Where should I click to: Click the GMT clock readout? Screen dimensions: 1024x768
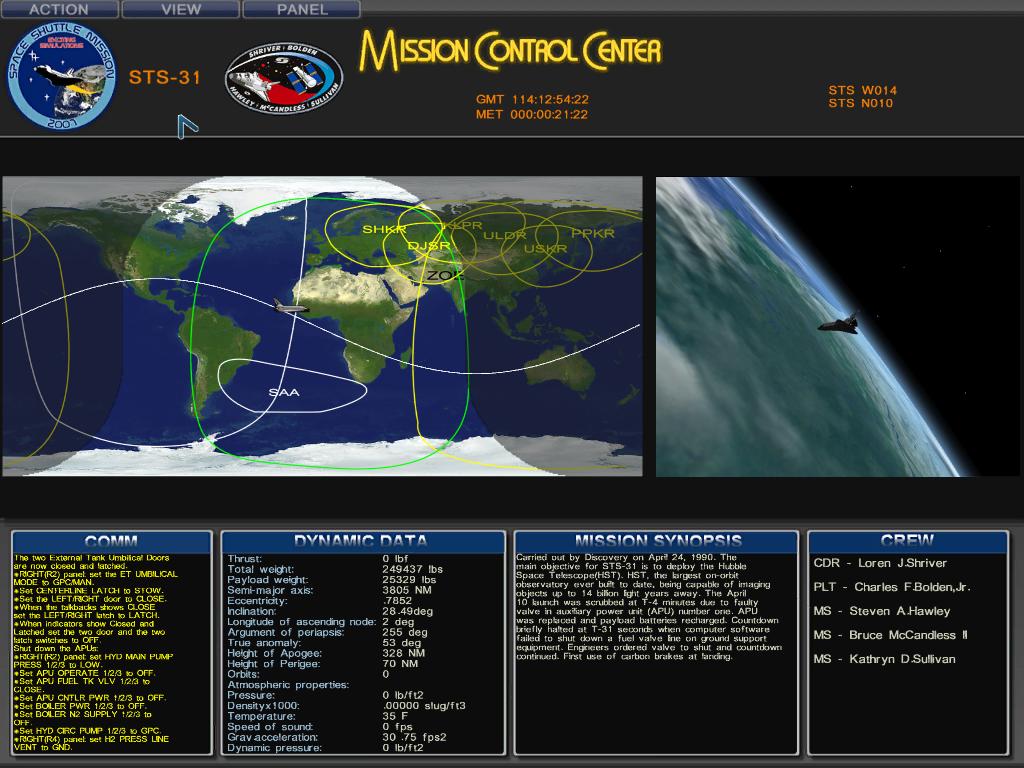pyautogui.click(x=532, y=99)
